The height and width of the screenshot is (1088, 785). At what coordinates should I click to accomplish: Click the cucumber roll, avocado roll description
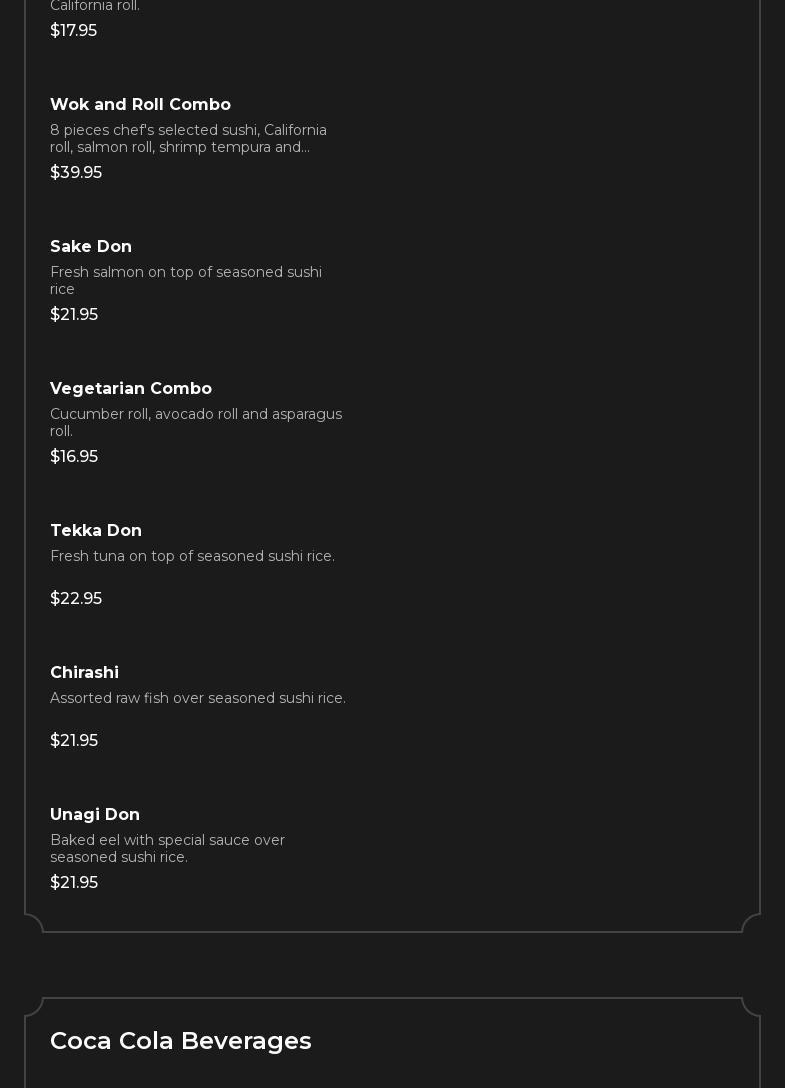point(196,423)
